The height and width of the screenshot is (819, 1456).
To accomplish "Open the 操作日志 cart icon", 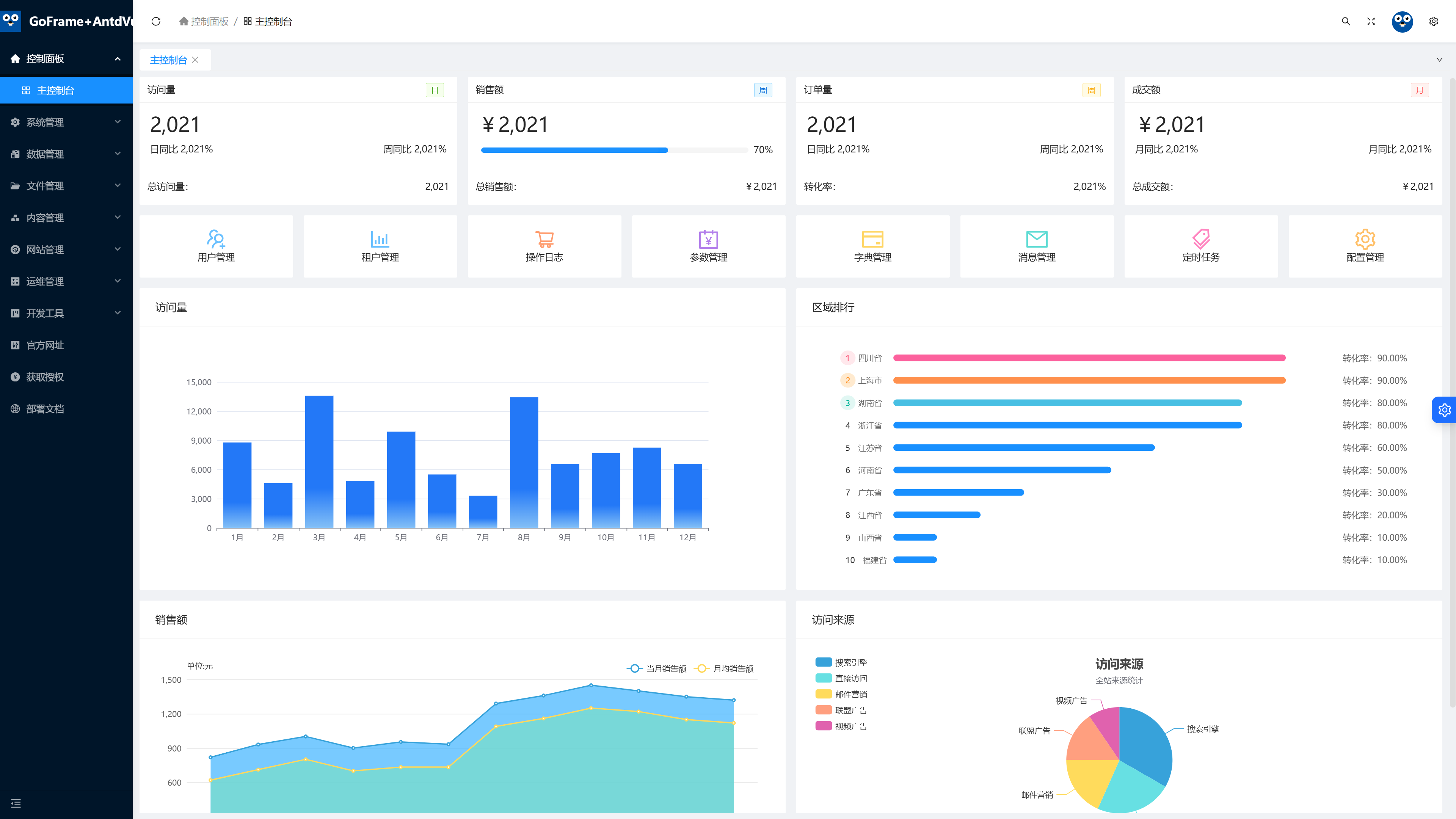I will click(x=544, y=238).
